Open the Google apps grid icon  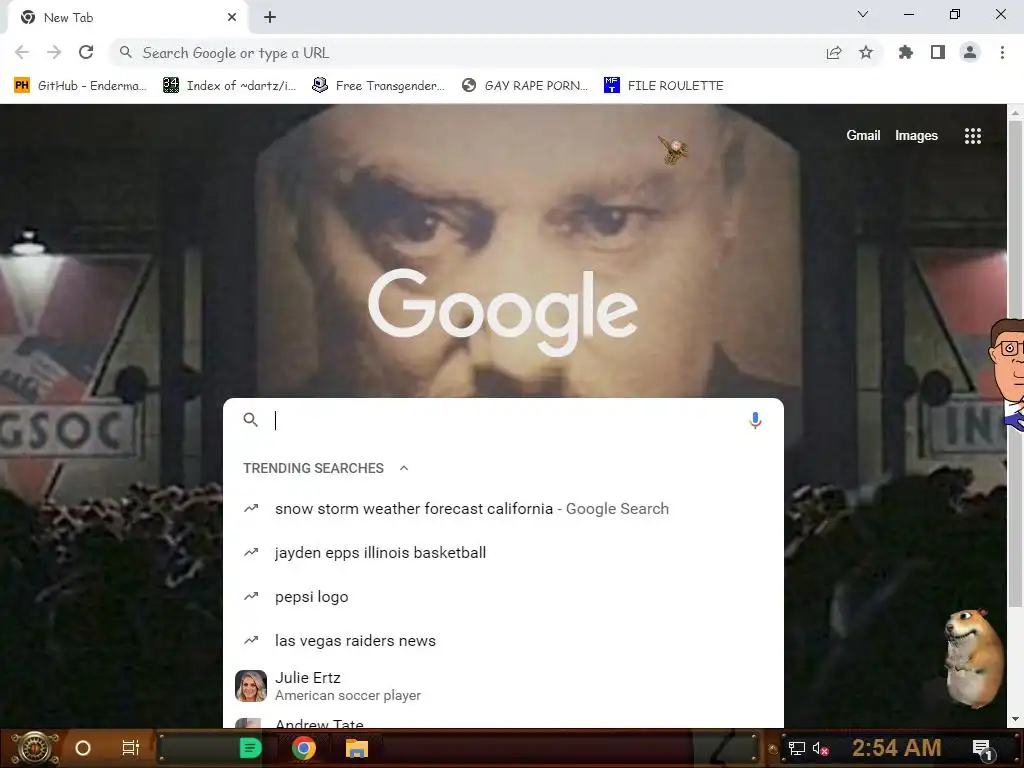tap(973, 136)
